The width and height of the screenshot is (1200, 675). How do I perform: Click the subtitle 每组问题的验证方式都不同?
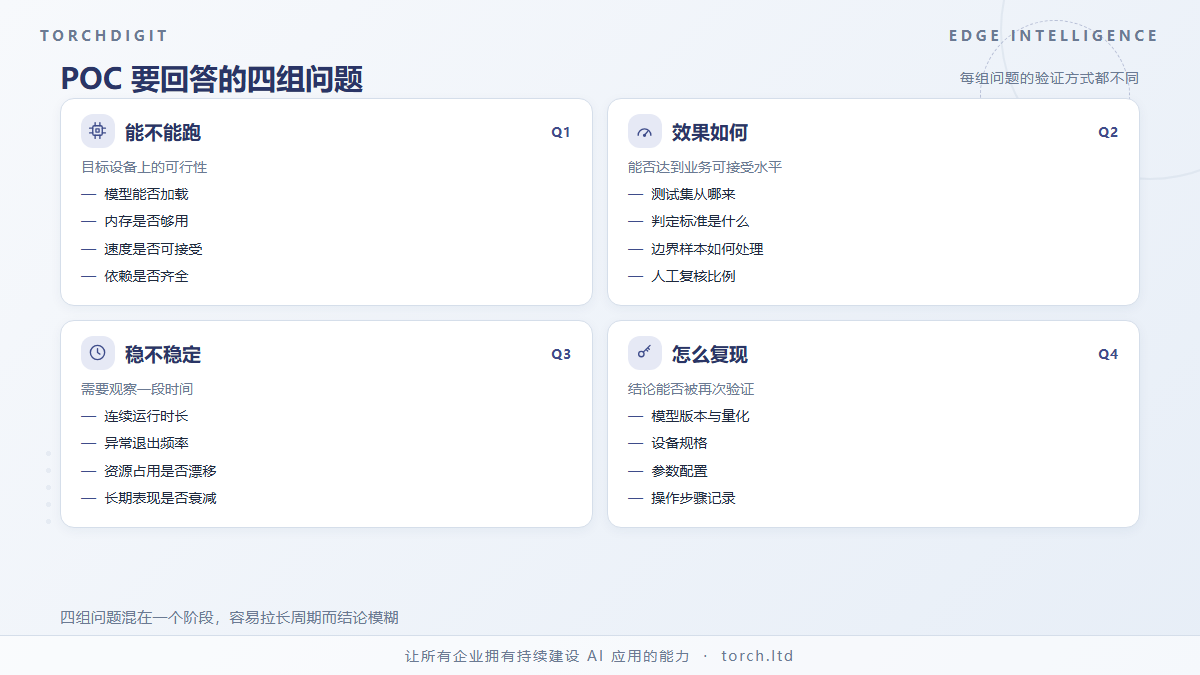point(1049,78)
